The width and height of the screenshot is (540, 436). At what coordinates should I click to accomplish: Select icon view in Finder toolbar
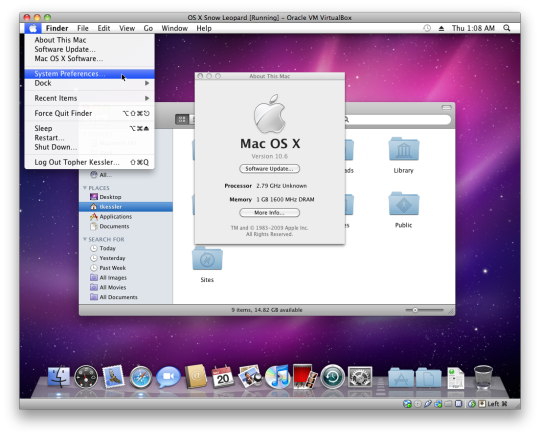pos(182,119)
